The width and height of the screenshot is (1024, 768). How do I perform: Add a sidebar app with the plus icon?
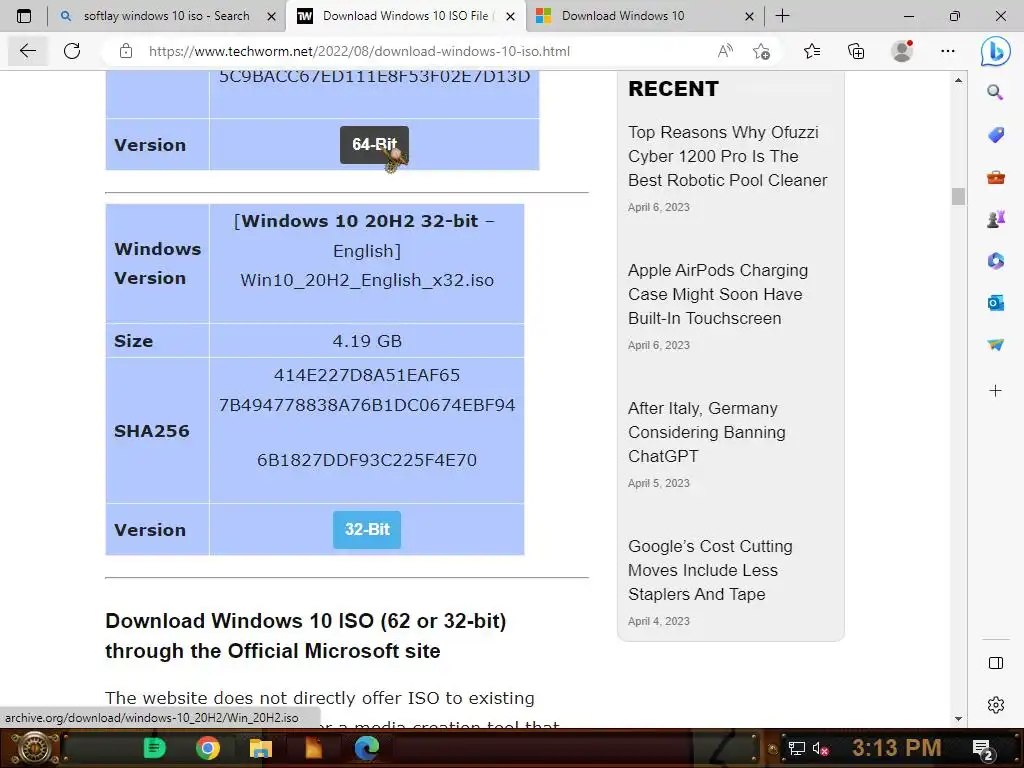995,391
